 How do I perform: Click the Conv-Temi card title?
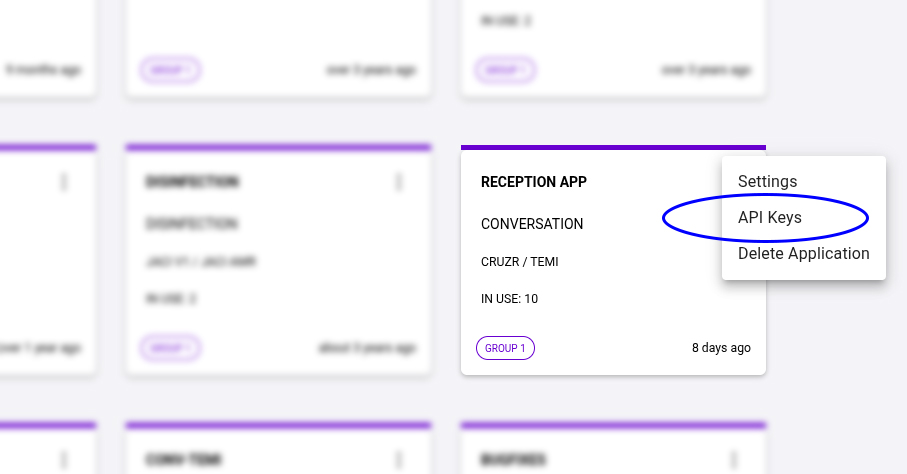183,460
